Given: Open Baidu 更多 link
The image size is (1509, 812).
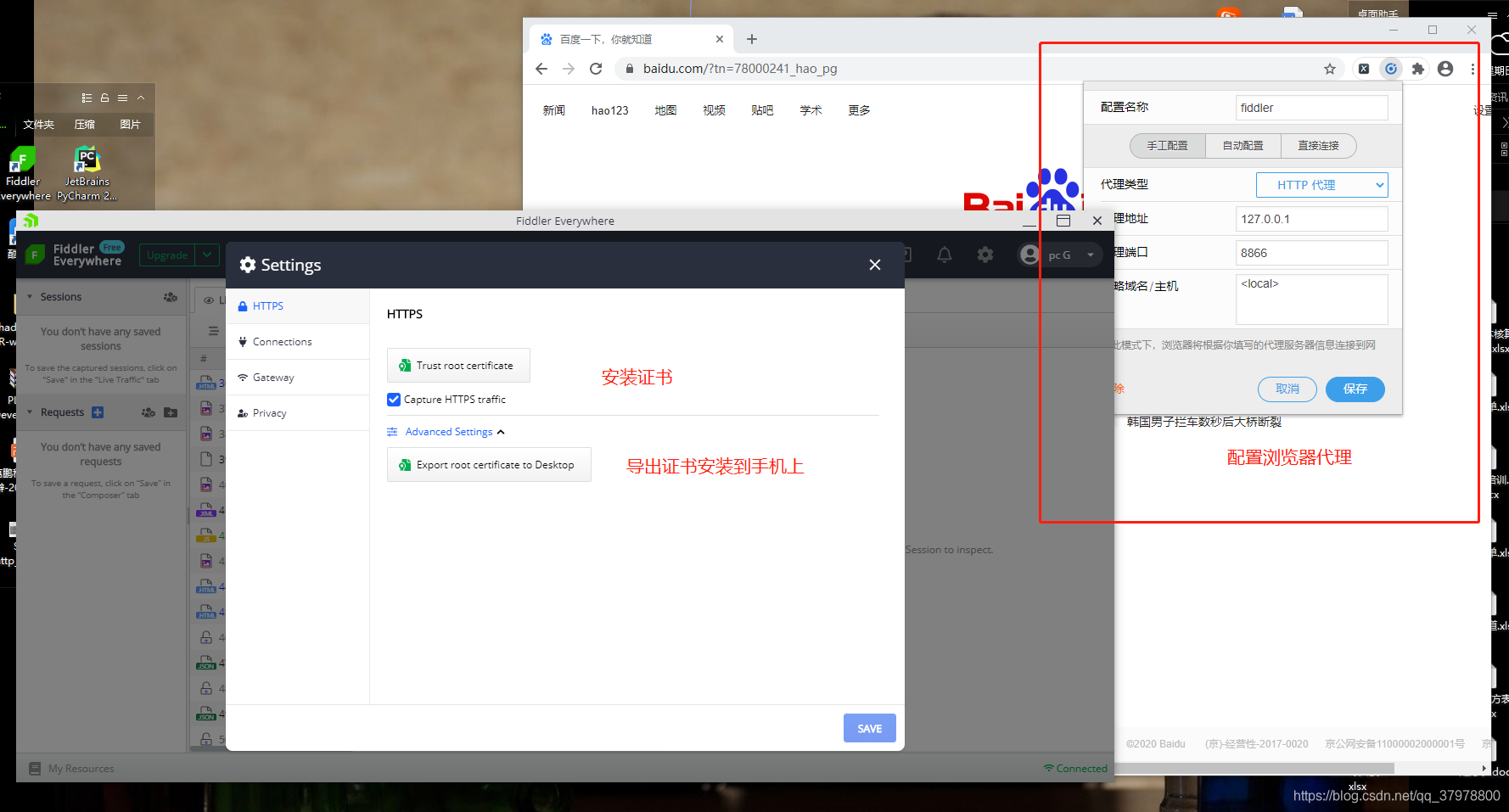Looking at the screenshot, I should [x=860, y=110].
